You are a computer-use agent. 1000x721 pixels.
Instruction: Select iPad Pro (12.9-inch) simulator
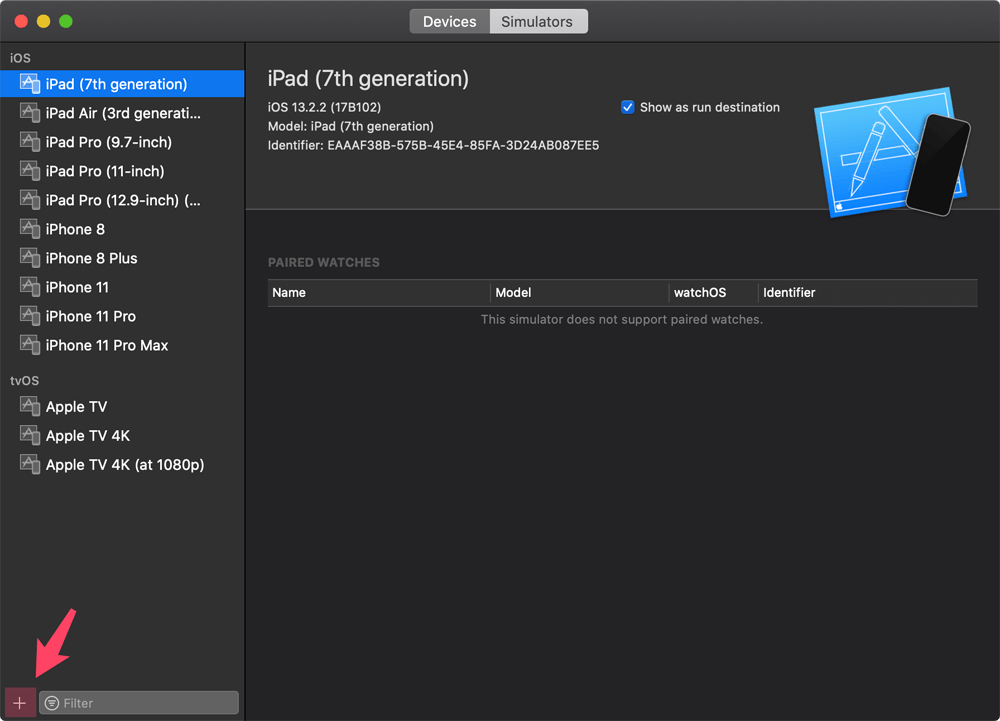pyautogui.click(x=122, y=200)
